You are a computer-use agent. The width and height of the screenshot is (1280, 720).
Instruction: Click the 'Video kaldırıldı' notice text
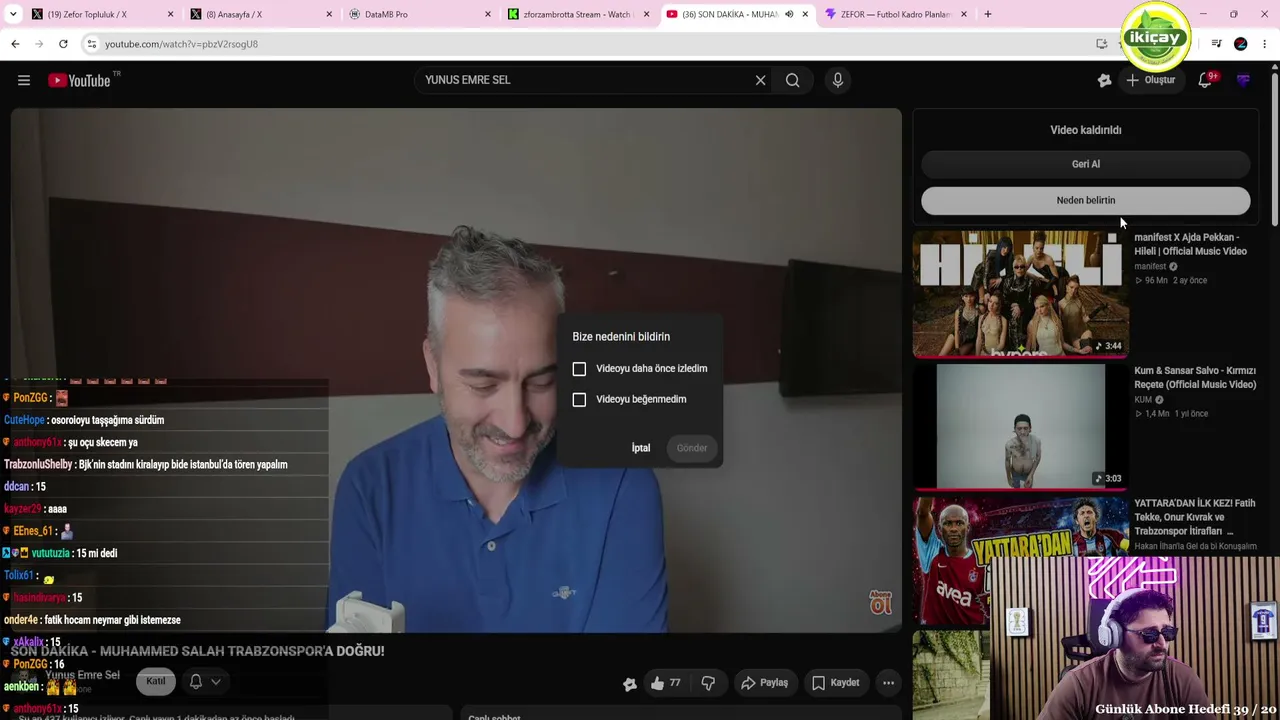coord(1086,130)
